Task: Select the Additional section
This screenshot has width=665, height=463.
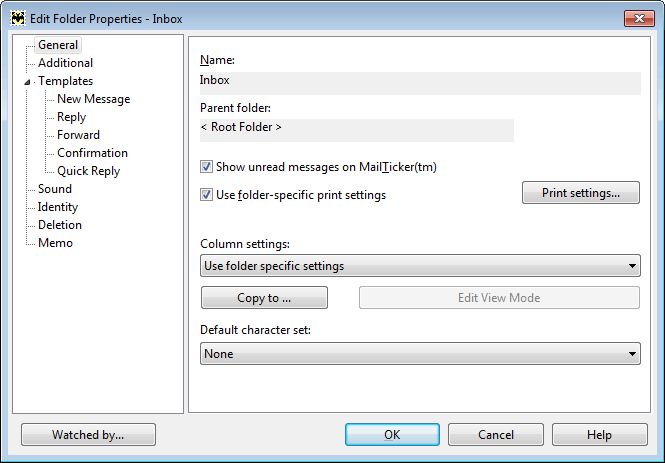Action: click(65, 63)
